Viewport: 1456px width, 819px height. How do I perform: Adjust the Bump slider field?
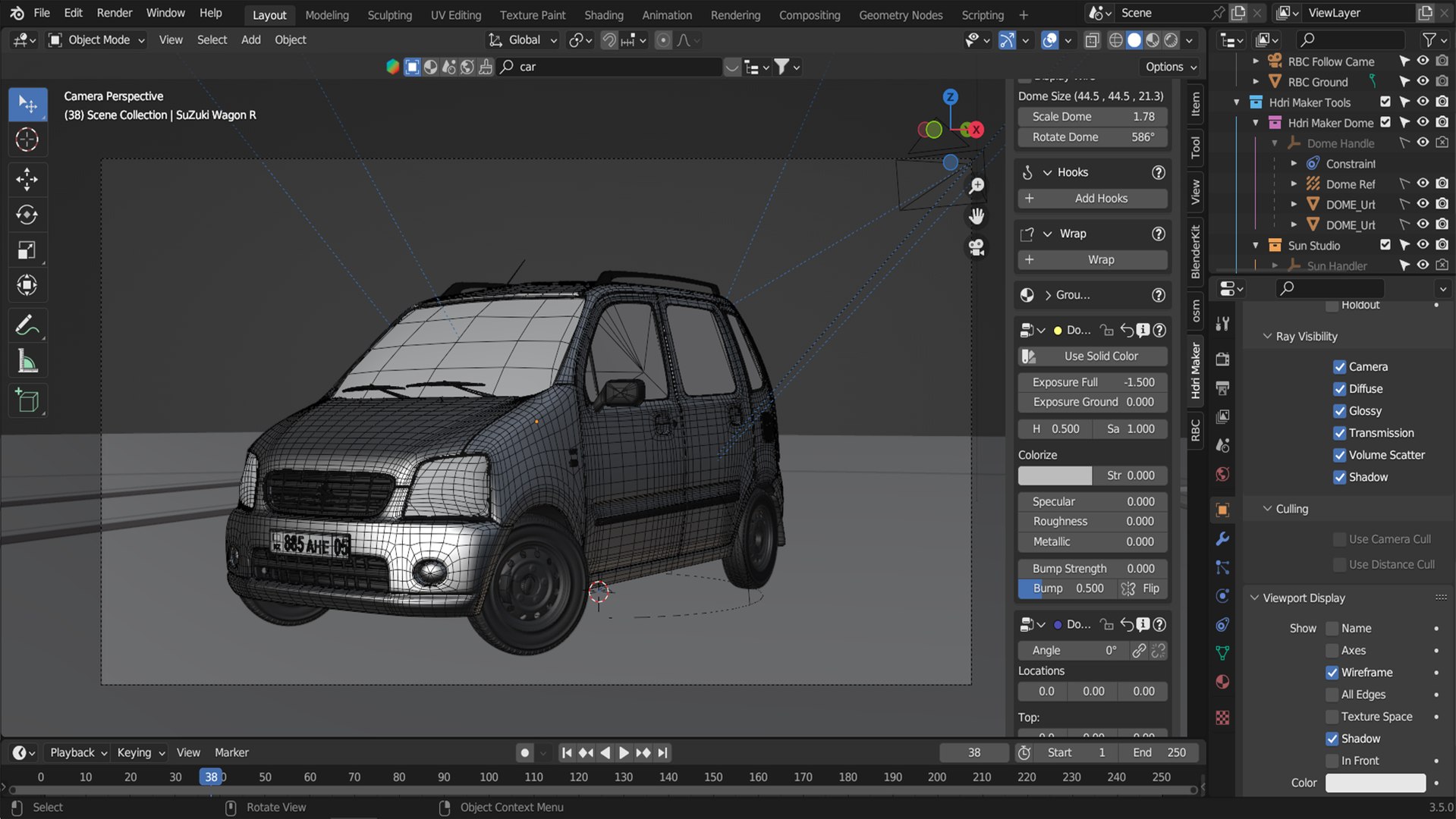pyautogui.click(x=1067, y=588)
